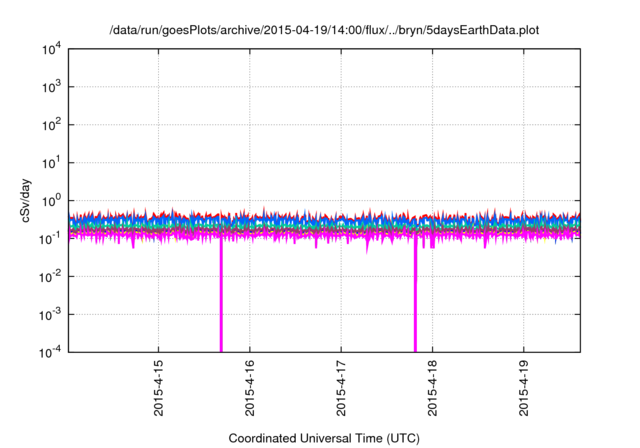The width and height of the screenshot is (640, 448).
Task: Click the Coordinated Universal Time (UTC) label
Action: pos(324,438)
